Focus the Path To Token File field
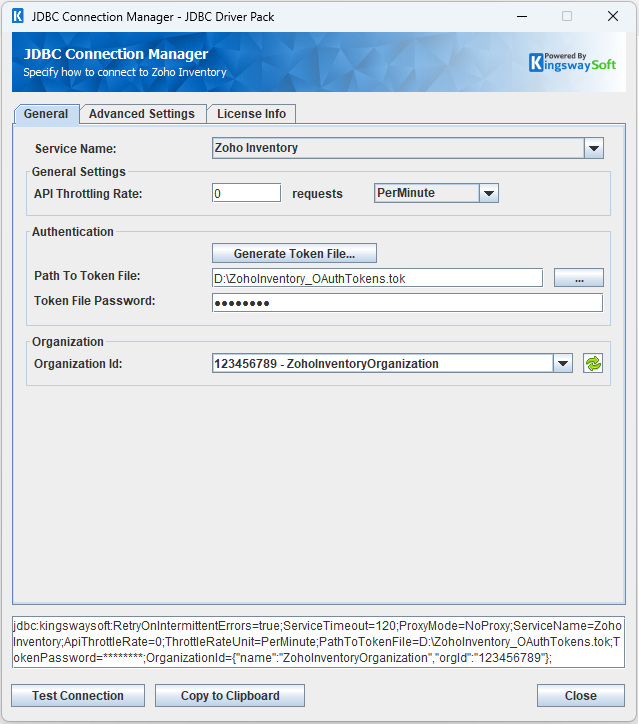Screen dimensions: 639x724 [x=376, y=279]
